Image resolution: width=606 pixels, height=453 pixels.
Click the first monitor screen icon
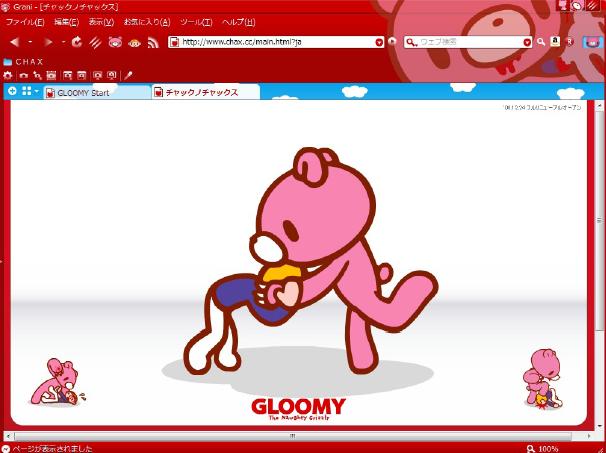(98, 75)
